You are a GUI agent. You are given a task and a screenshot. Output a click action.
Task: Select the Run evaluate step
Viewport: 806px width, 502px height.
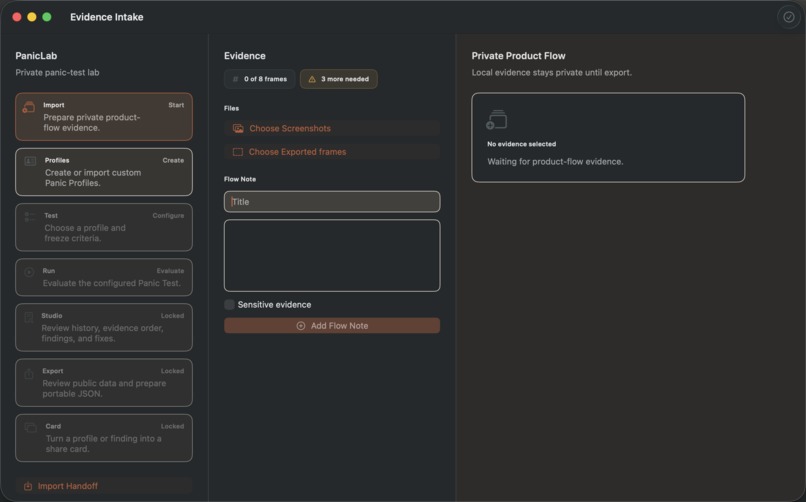pos(104,277)
